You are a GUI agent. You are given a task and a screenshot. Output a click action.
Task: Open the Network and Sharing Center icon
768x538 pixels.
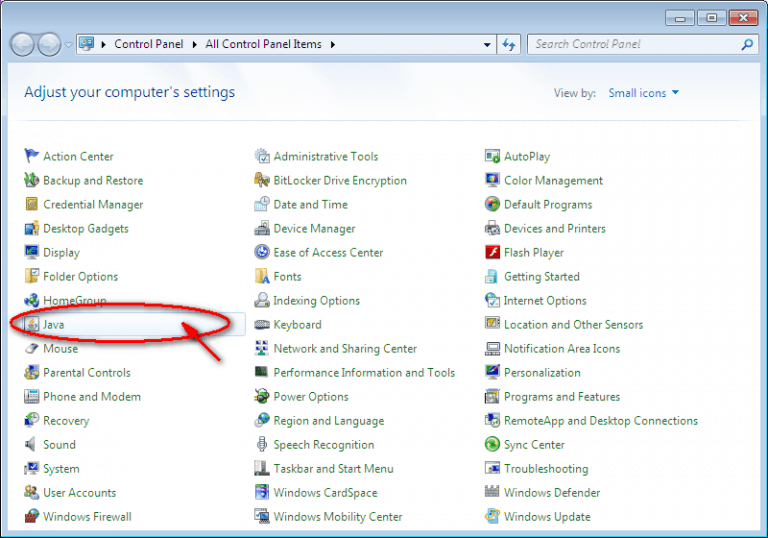pyautogui.click(x=262, y=348)
